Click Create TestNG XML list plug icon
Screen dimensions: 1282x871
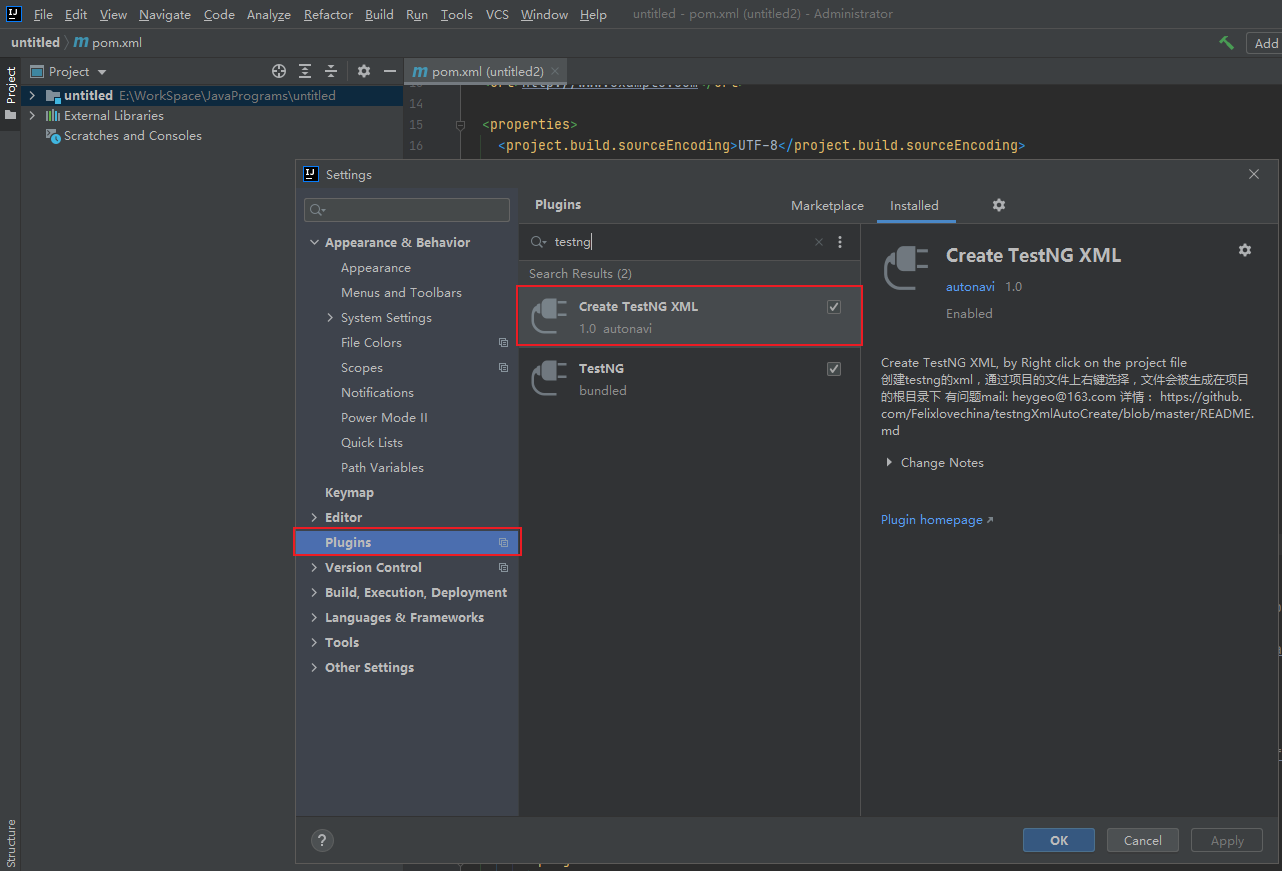point(548,317)
